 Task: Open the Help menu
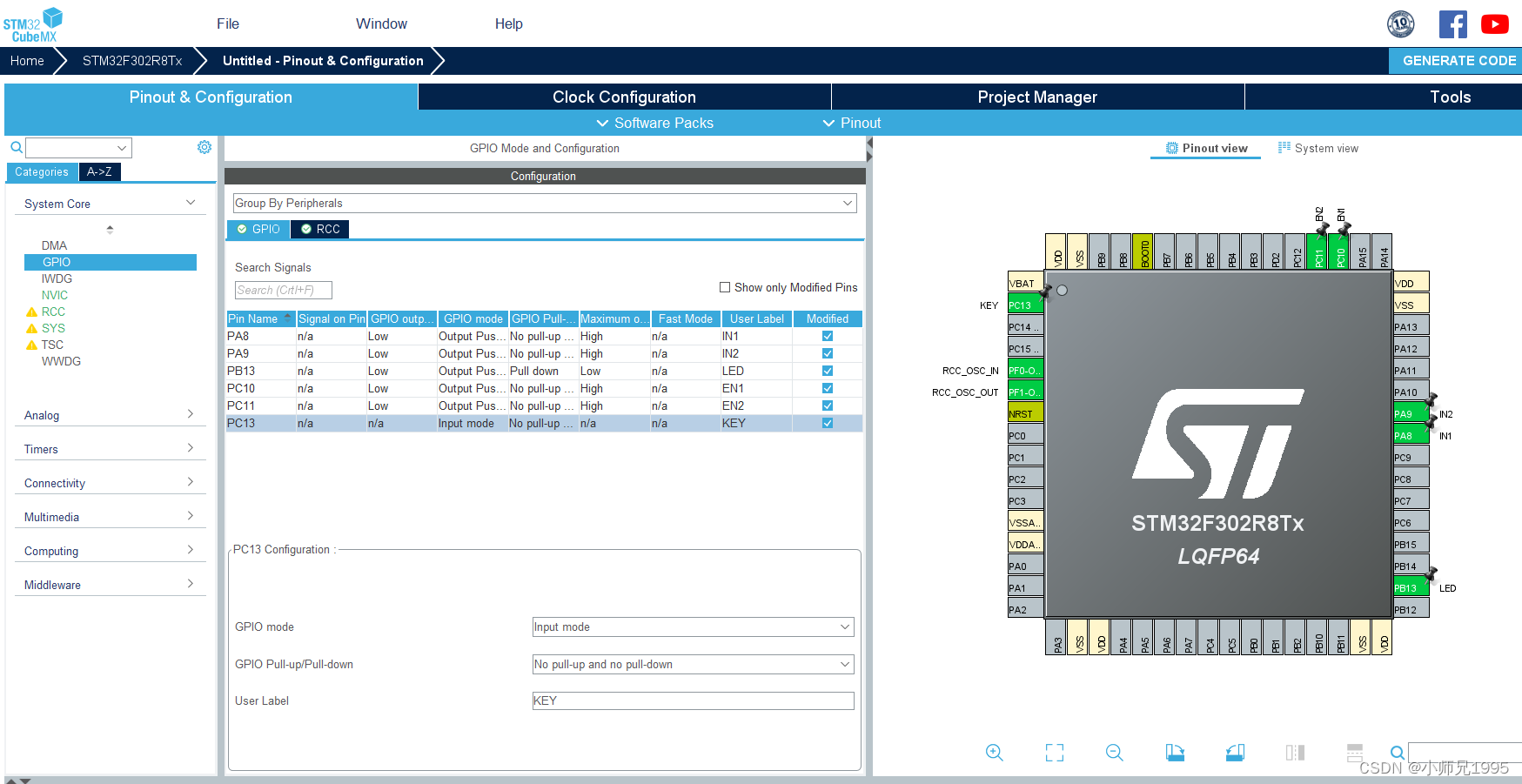click(509, 23)
